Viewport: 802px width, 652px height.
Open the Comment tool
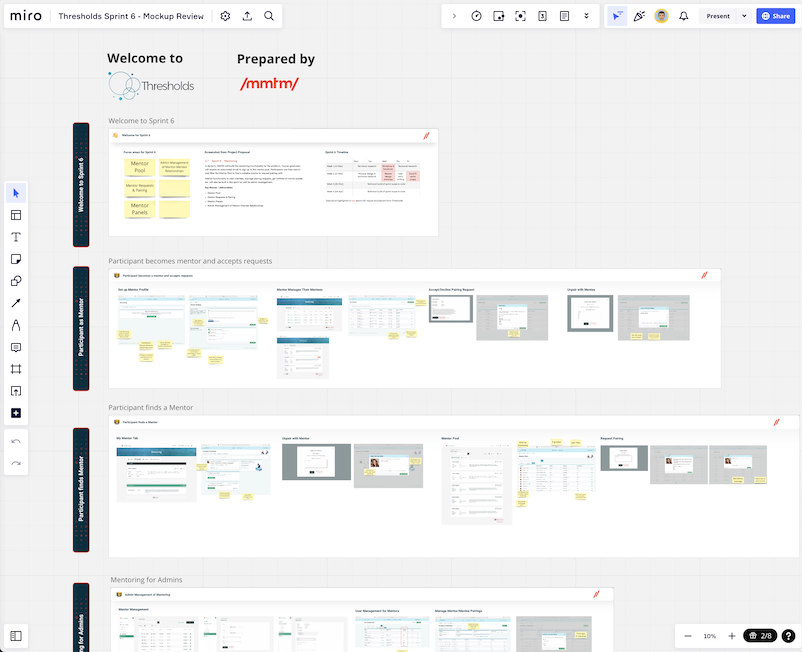coord(16,347)
